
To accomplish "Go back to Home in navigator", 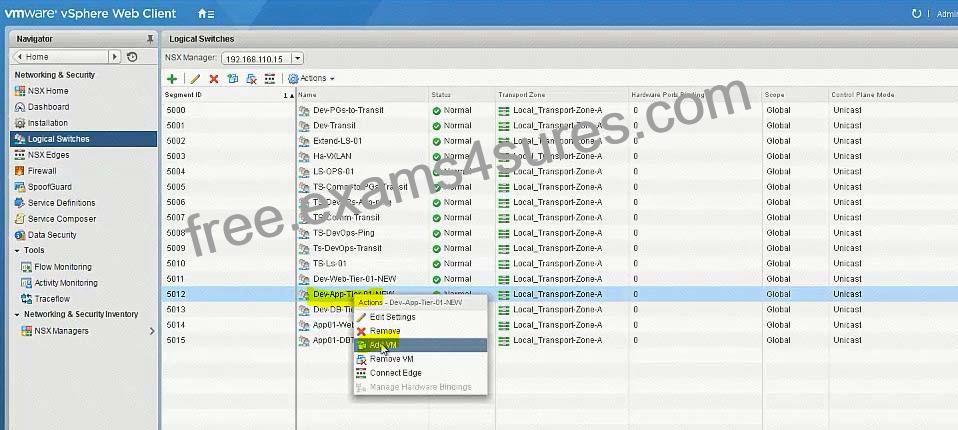I will click(60, 57).
